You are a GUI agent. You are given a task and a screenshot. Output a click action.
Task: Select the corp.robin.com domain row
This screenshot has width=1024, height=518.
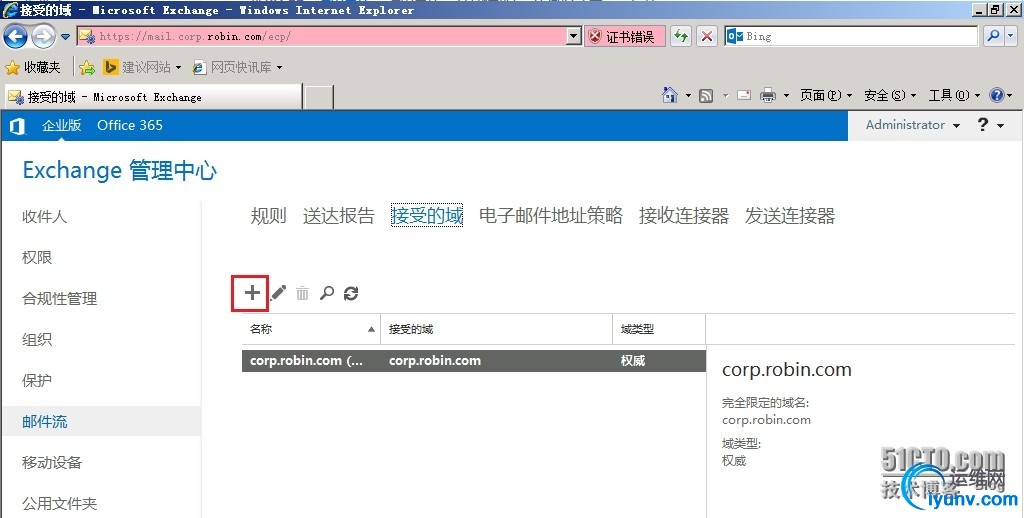coord(473,361)
